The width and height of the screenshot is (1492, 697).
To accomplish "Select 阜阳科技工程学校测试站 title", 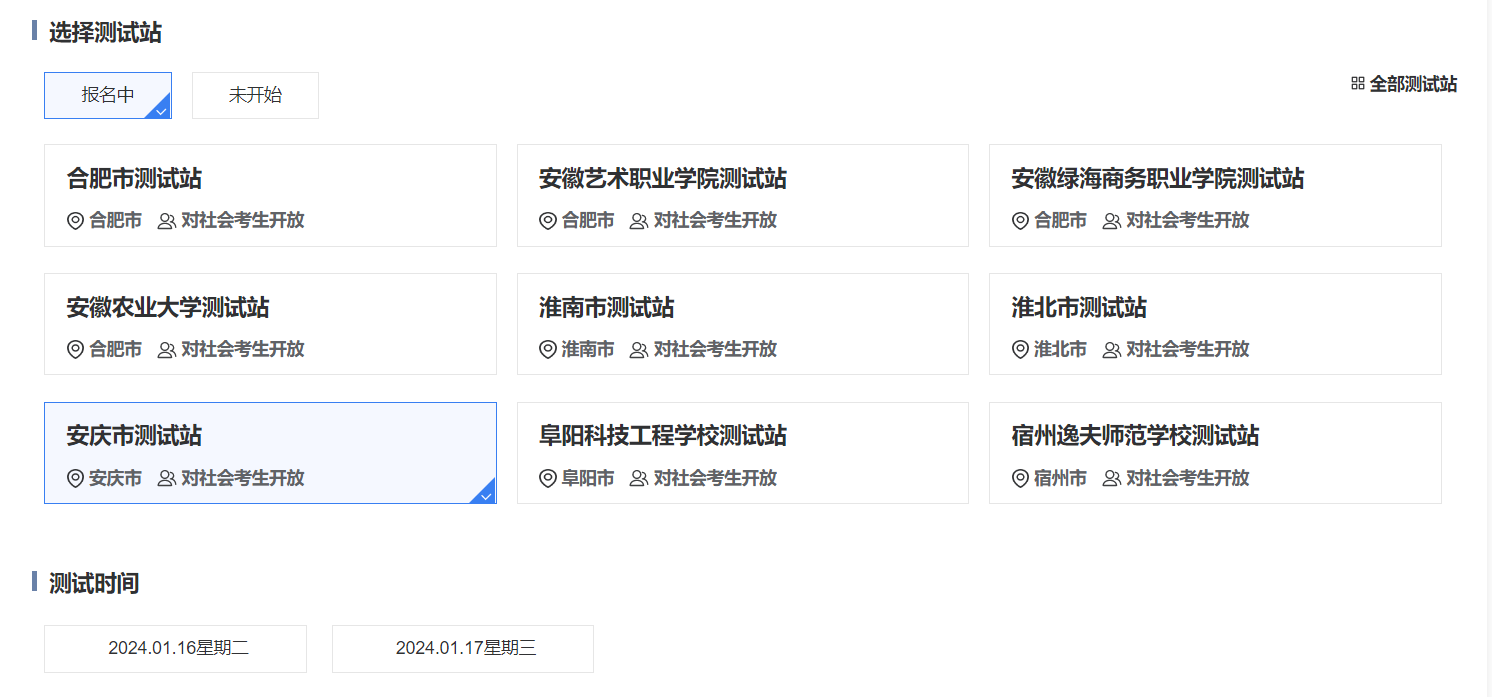I will click(663, 437).
